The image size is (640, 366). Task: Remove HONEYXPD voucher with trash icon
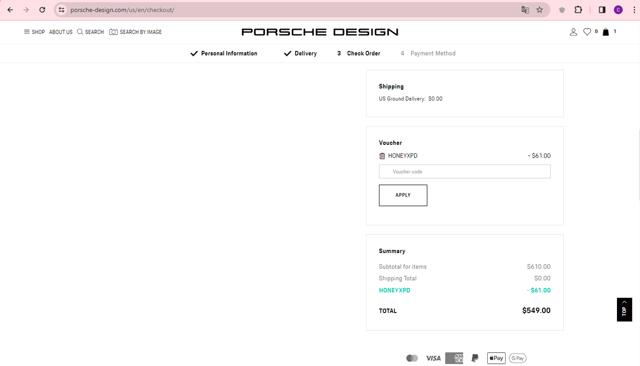click(382, 156)
